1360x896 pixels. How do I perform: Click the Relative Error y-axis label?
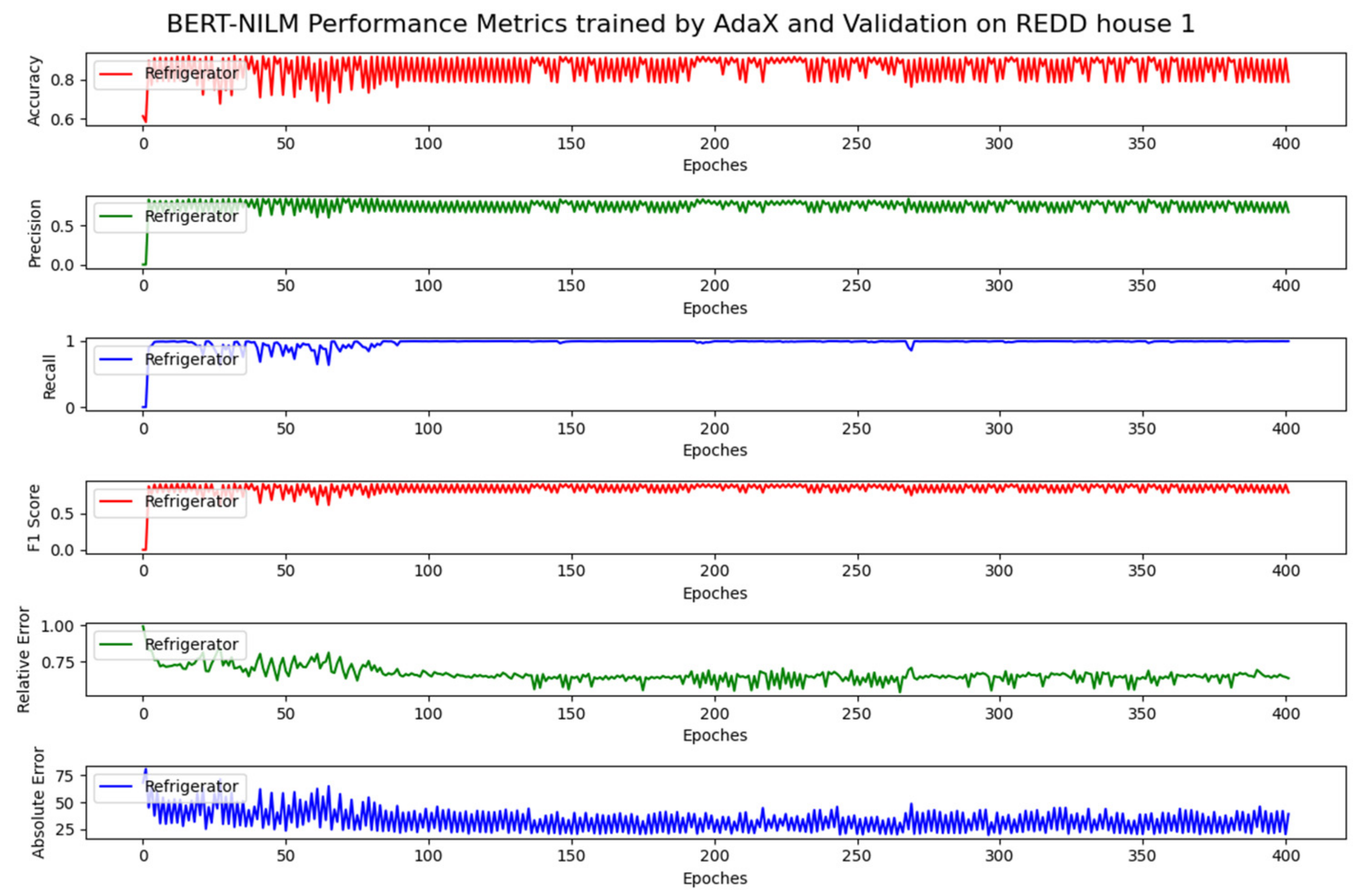click(x=23, y=660)
